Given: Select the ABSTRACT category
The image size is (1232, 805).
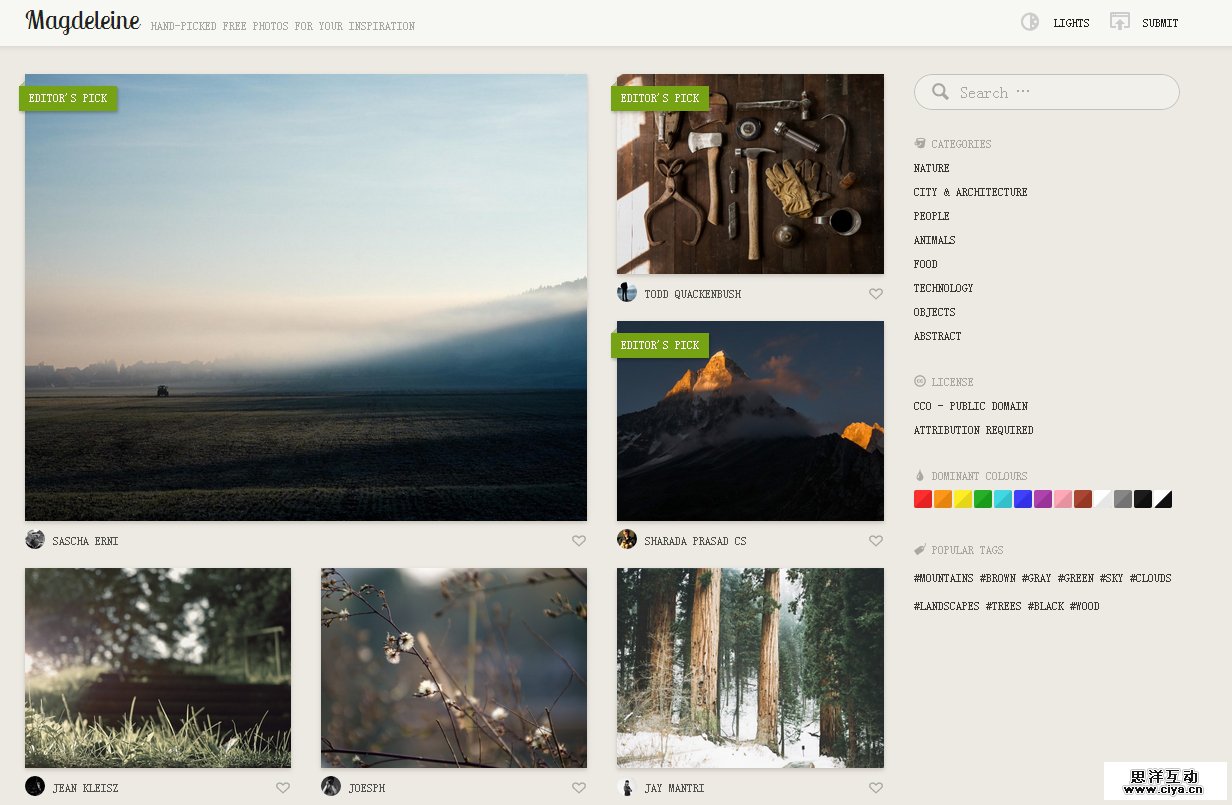Looking at the screenshot, I should [x=937, y=336].
